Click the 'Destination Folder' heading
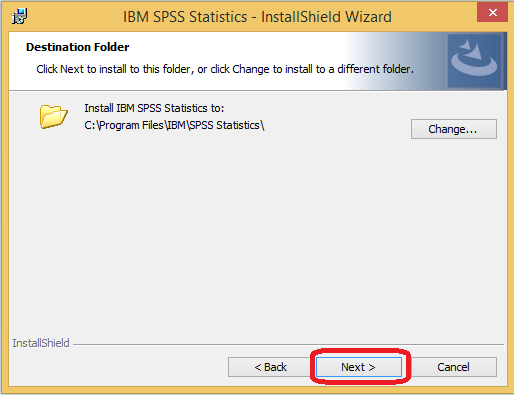Image resolution: width=514 pixels, height=395 pixels. (x=77, y=47)
